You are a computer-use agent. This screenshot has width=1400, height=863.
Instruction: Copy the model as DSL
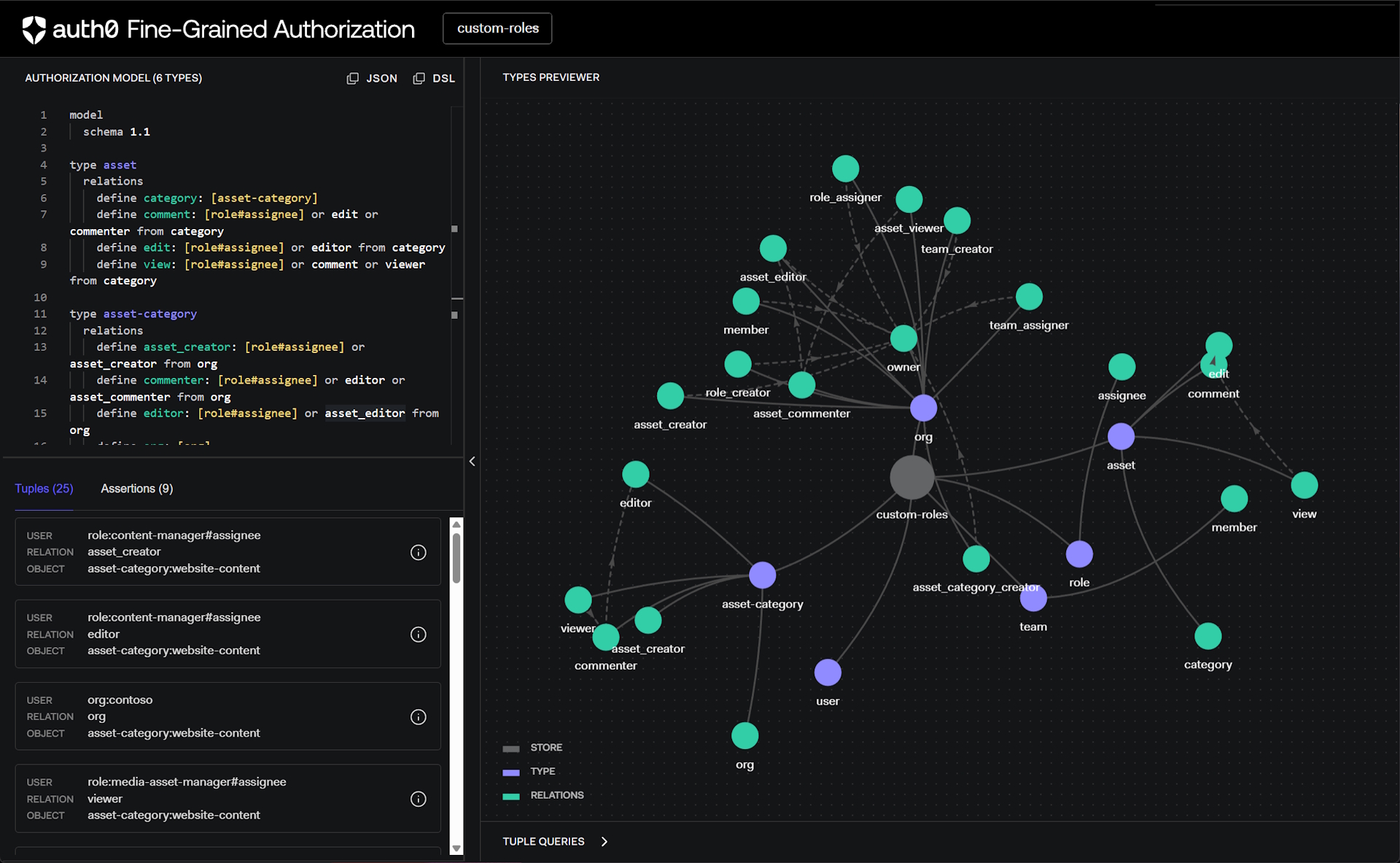point(434,78)
